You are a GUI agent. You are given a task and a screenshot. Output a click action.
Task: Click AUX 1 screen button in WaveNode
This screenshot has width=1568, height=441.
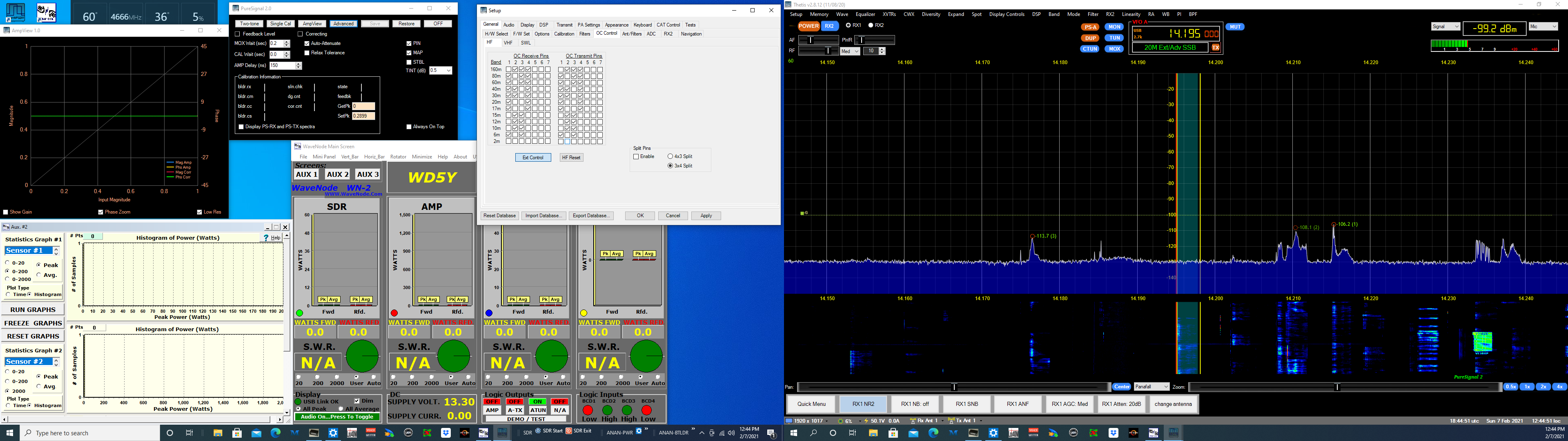(x=307, y=174)
